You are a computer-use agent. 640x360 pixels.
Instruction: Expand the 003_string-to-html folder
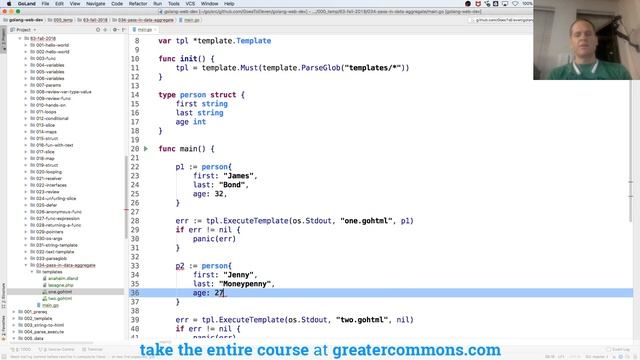[x=14, y=325]
